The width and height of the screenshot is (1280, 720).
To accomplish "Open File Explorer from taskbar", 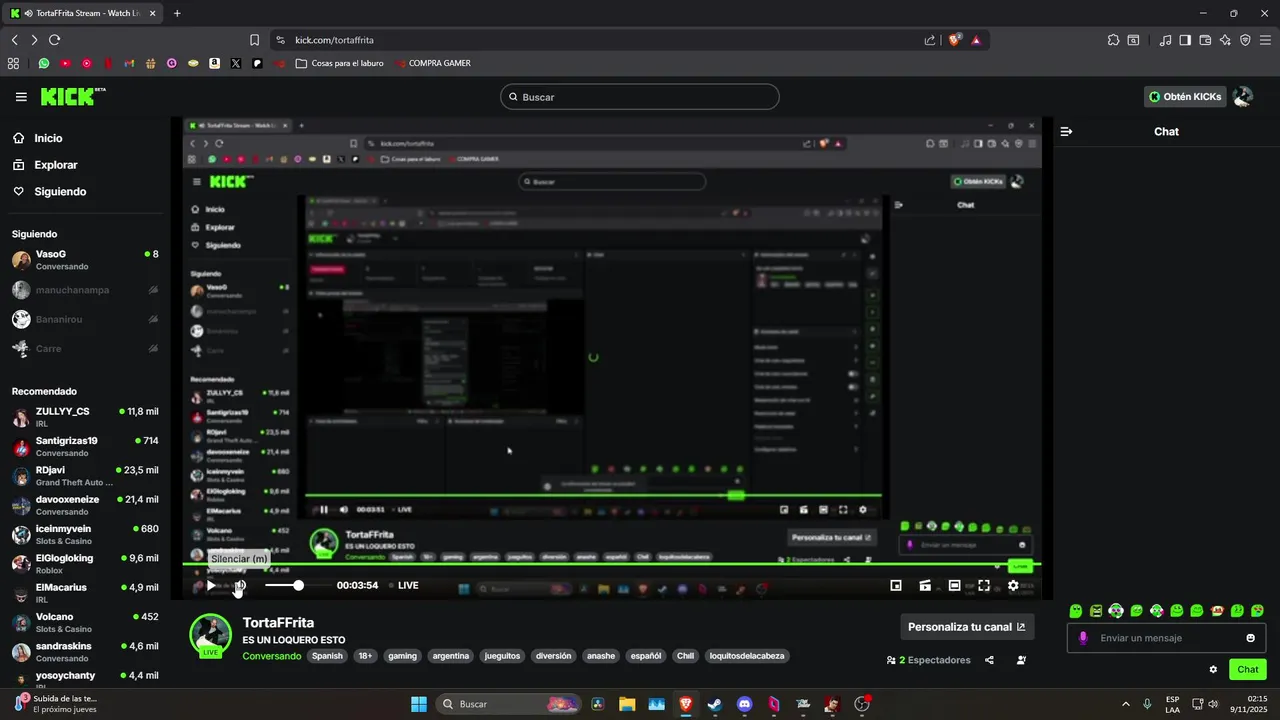I will 627,704.
